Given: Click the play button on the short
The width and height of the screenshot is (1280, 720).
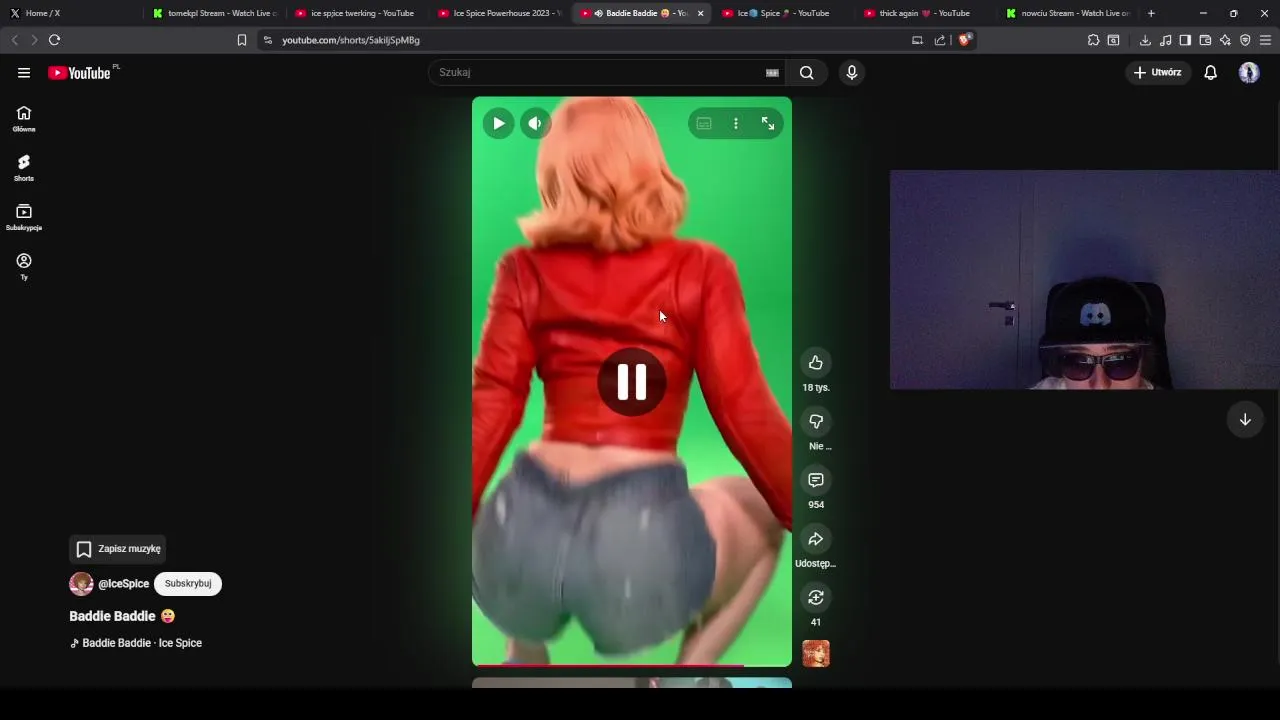Looking at the screenshot, I should pyautogui.click(x=498, y=123).
